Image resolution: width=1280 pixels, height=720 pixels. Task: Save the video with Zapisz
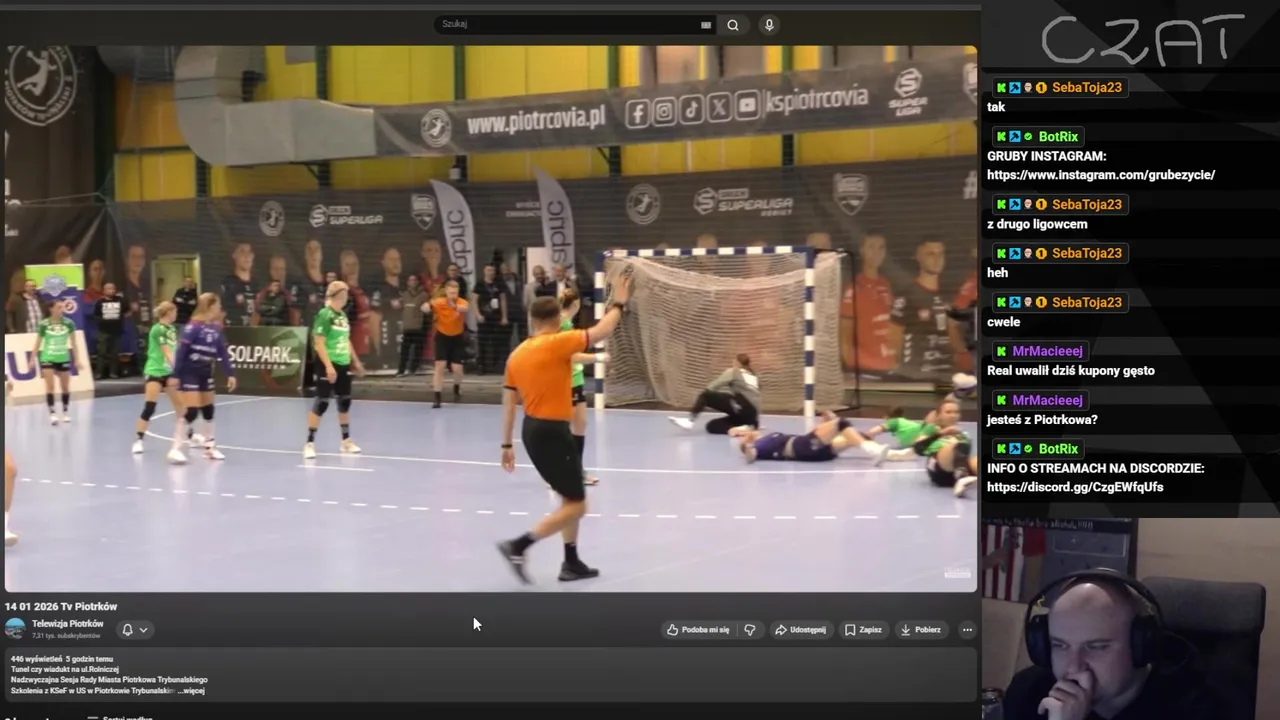point(863,630)
